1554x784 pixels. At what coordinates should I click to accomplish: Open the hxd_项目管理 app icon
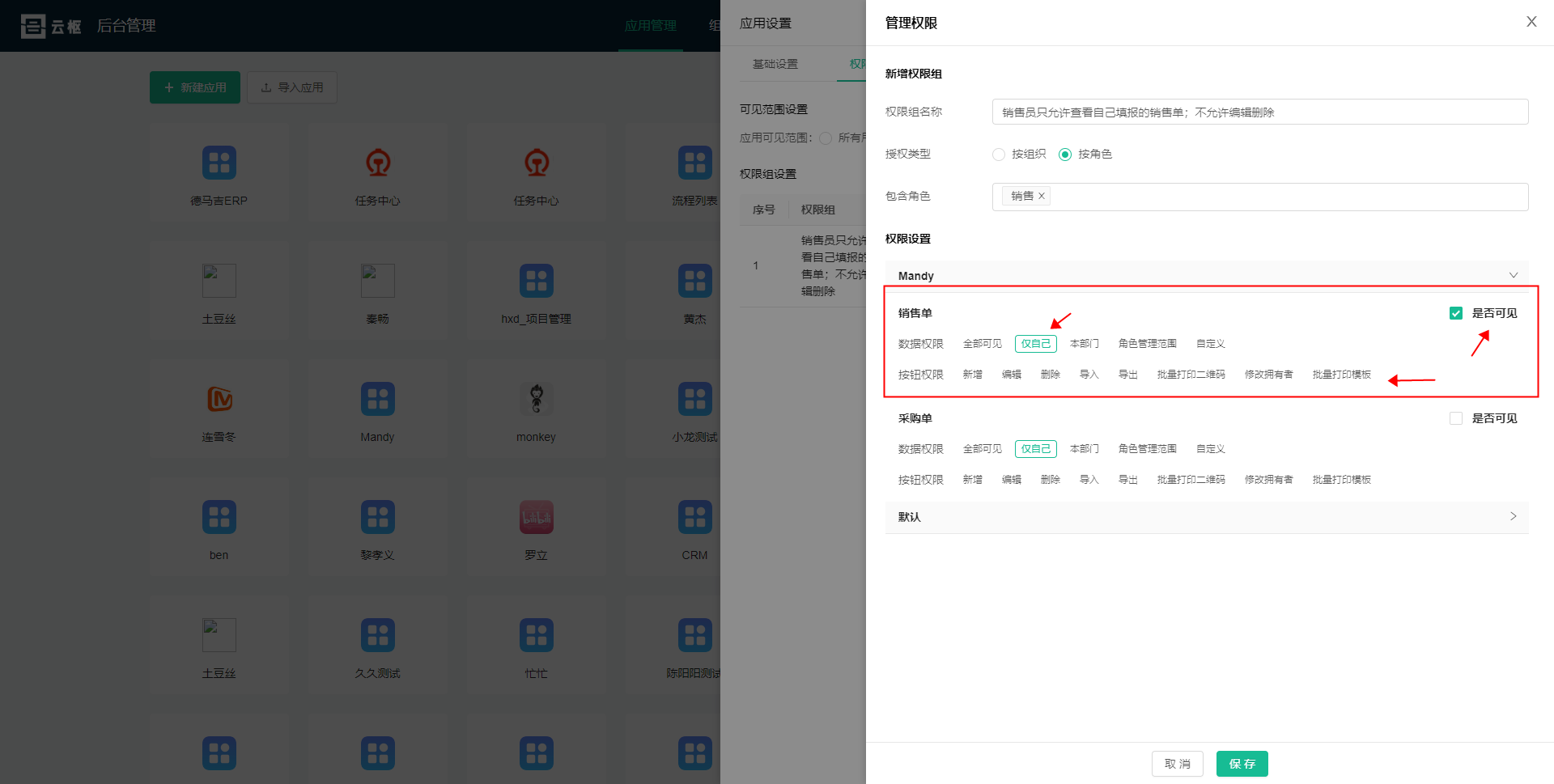pyautogui.click(x=536, y=281)
